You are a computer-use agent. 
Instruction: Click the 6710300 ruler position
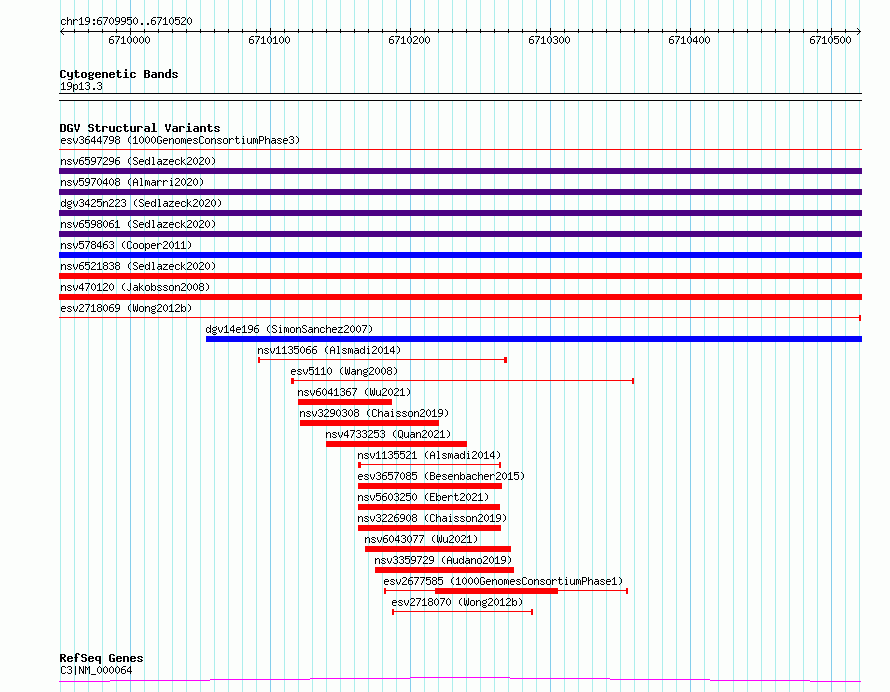click(x=549, y=40)
